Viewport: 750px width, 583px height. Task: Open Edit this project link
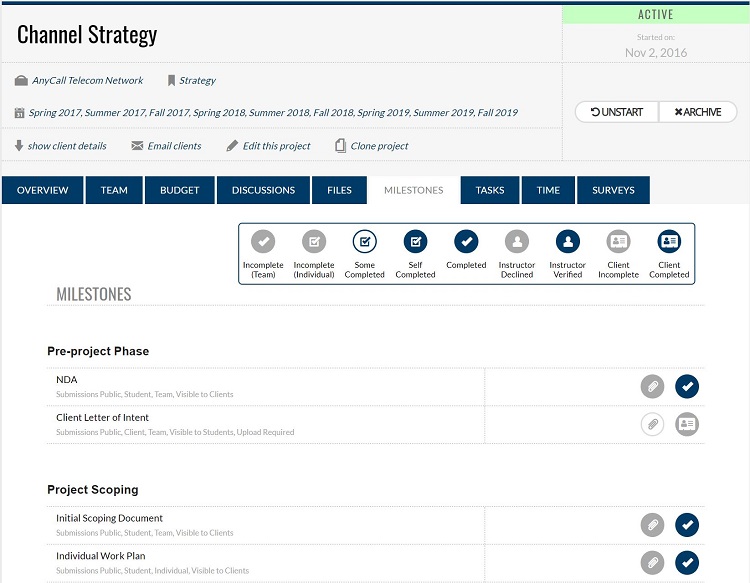coord(268,146)
